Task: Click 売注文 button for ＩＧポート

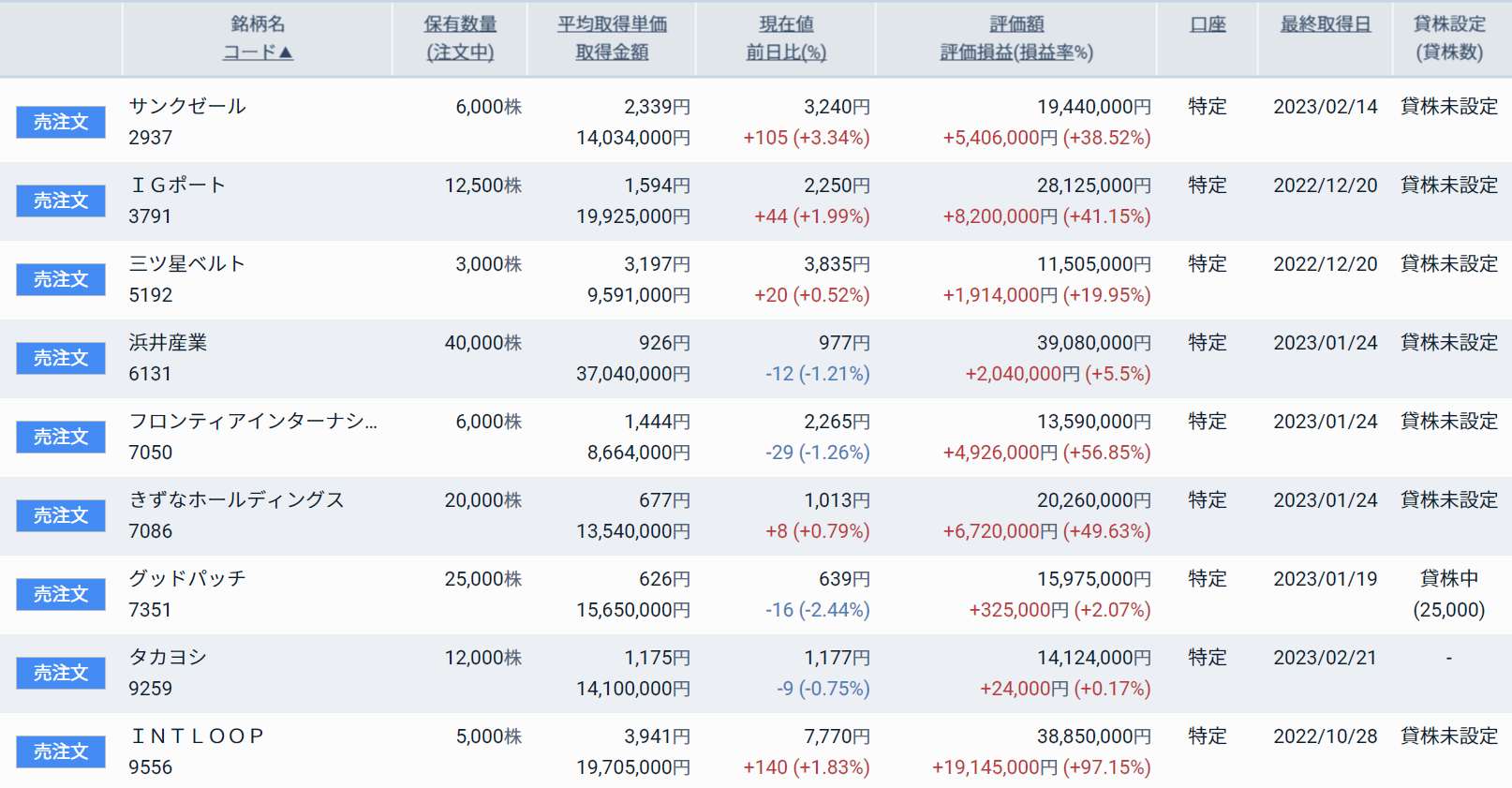Action: pyautogui.click(x=61, y=201)
